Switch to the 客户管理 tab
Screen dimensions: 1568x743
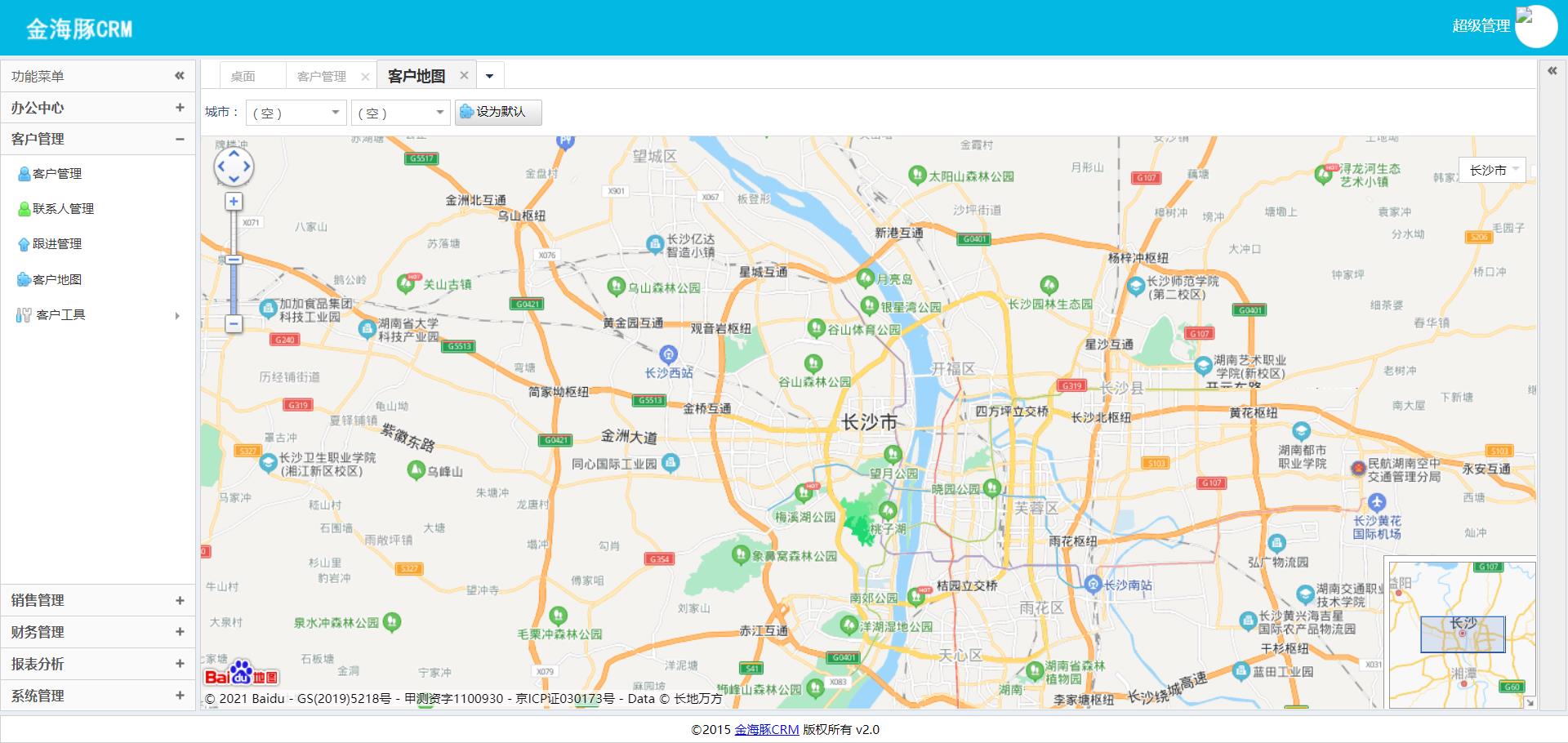[x=322, y=76]
